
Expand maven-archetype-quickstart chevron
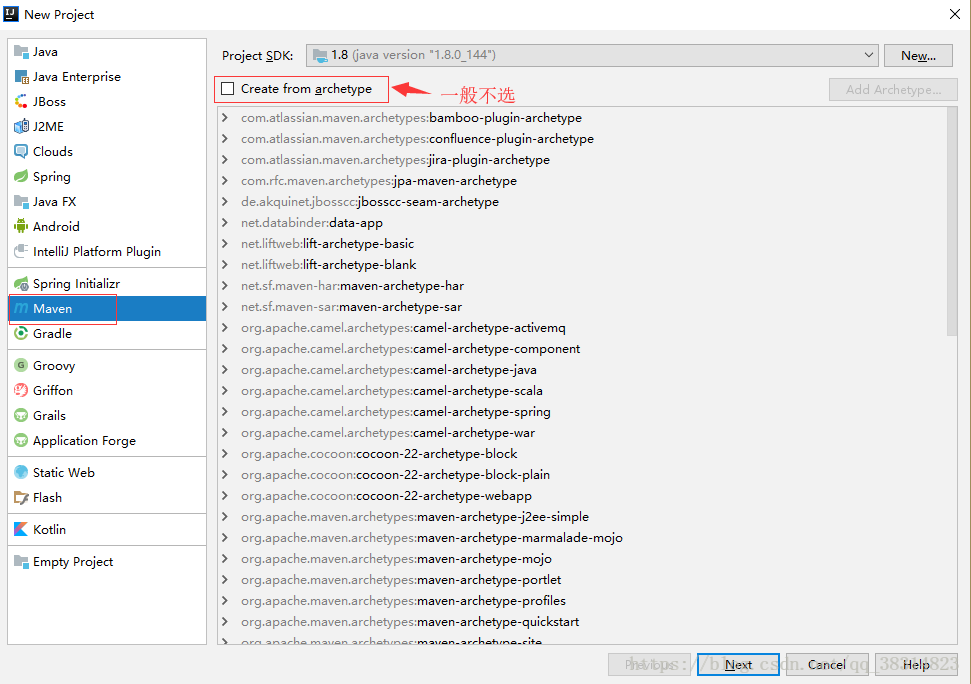coord(225,621)
